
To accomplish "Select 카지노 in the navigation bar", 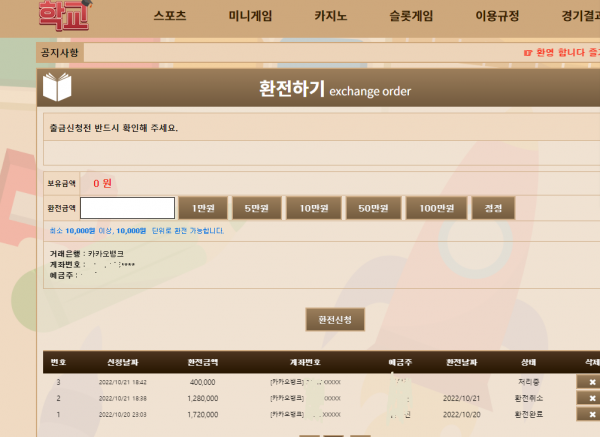I will pos(331,16).
